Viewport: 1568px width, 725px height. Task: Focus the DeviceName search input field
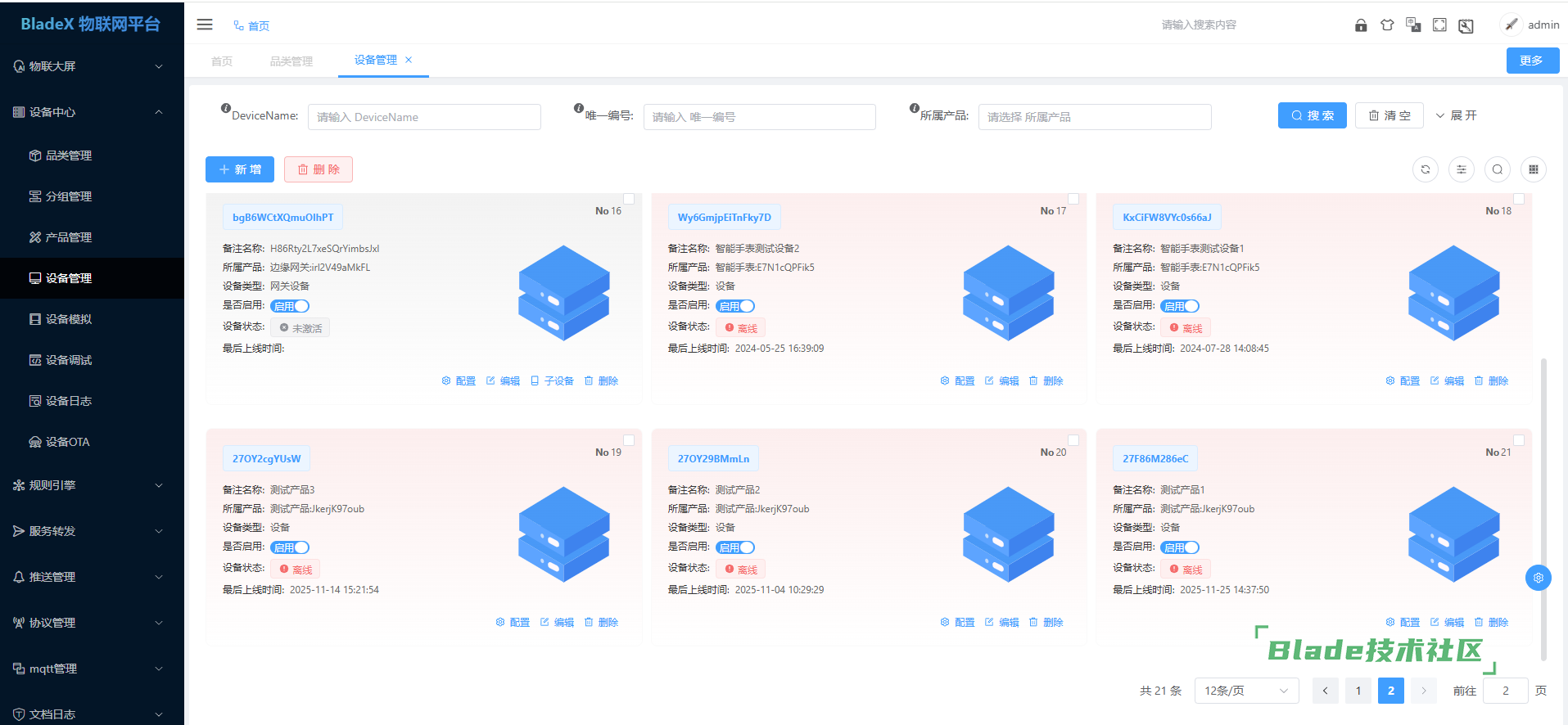tap(424, 117)
